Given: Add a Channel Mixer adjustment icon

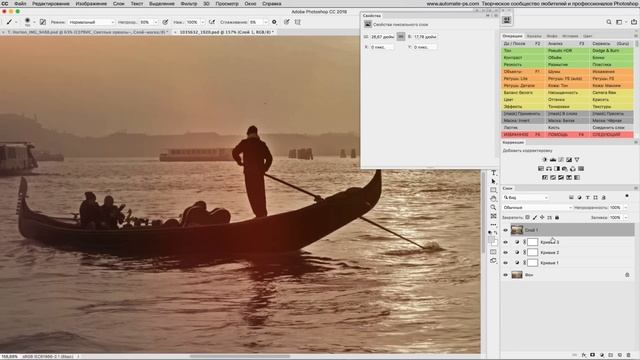Looking at the screenshot, I should [x=573, y=169].
